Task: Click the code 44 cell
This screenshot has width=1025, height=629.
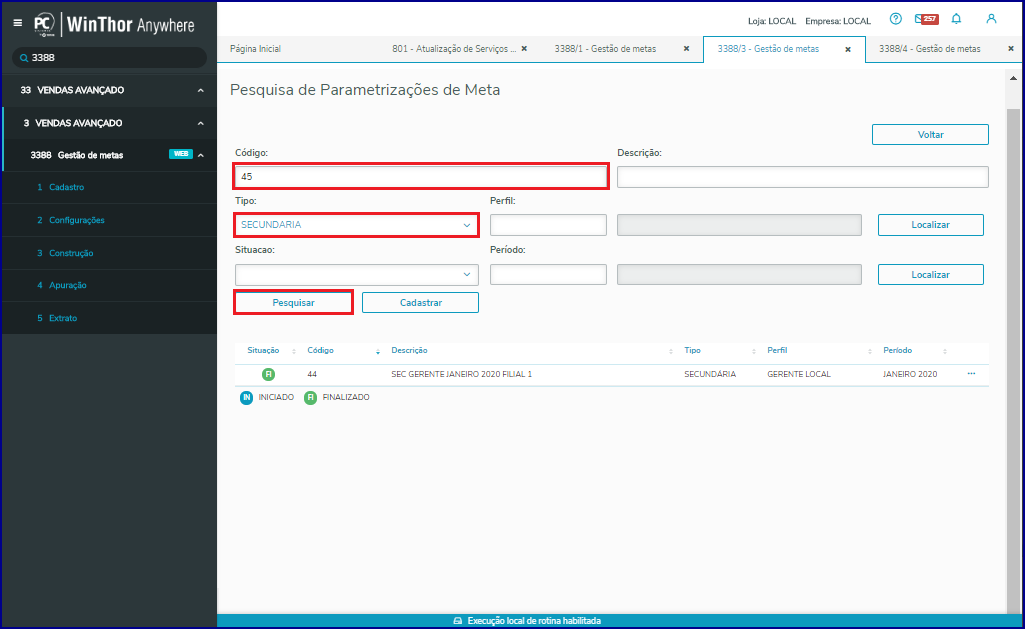Action: point(312,375)
